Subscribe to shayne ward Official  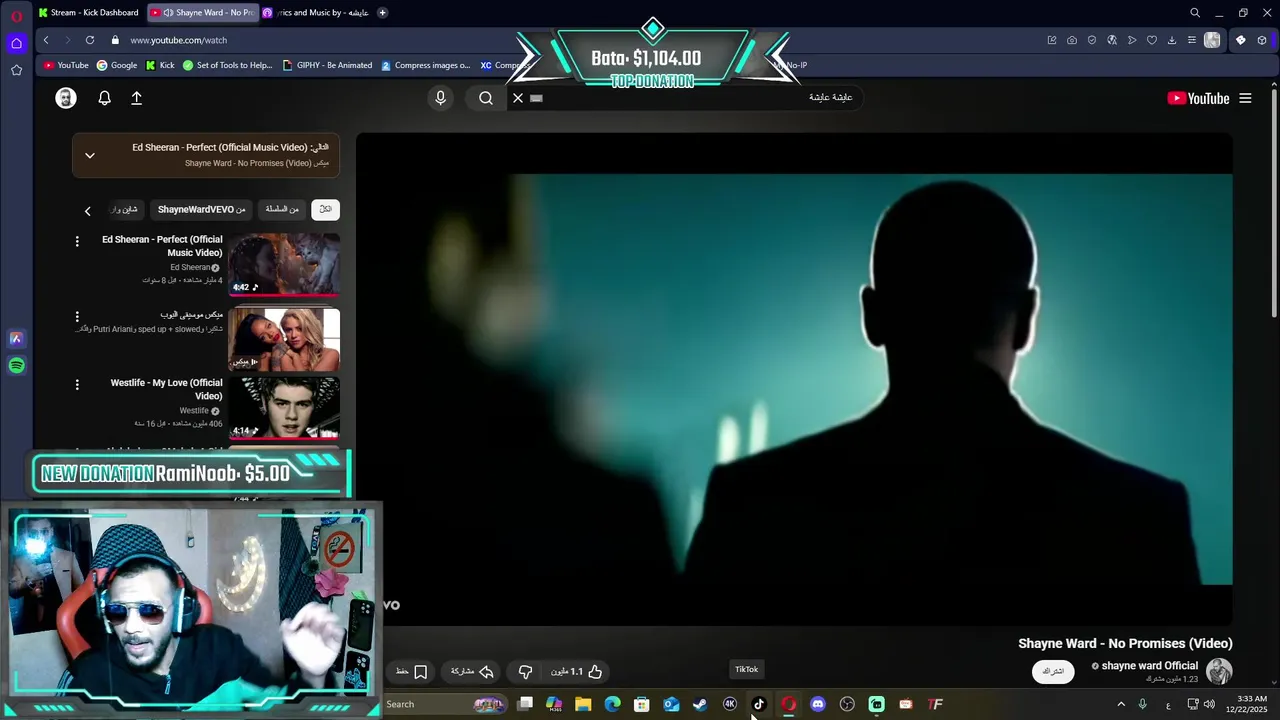pyautogui.click(x=1053, y=671)
